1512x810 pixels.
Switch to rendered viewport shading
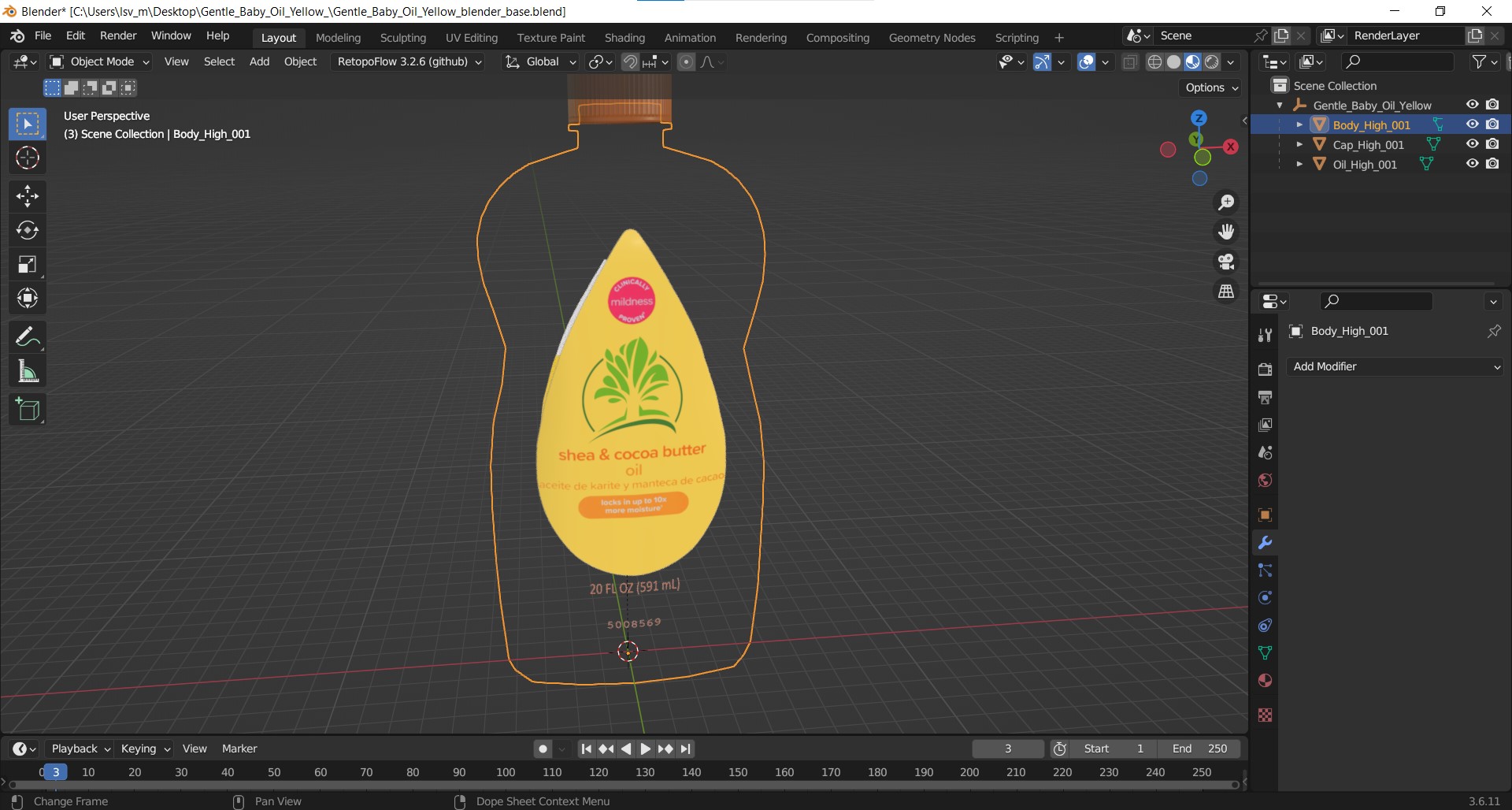1212,62
